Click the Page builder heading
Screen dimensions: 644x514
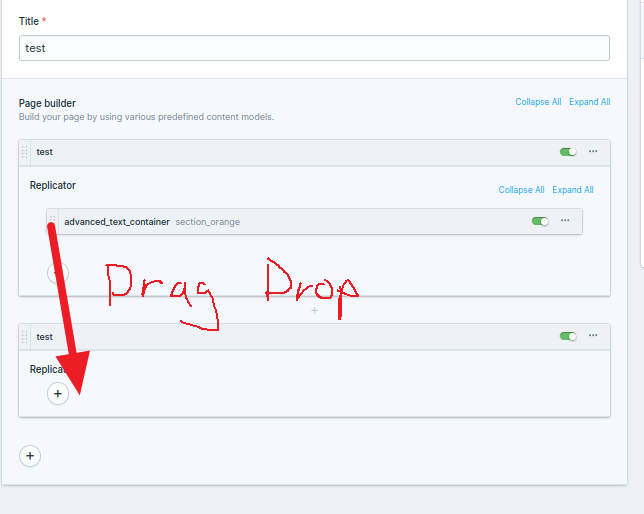(47, 103)
